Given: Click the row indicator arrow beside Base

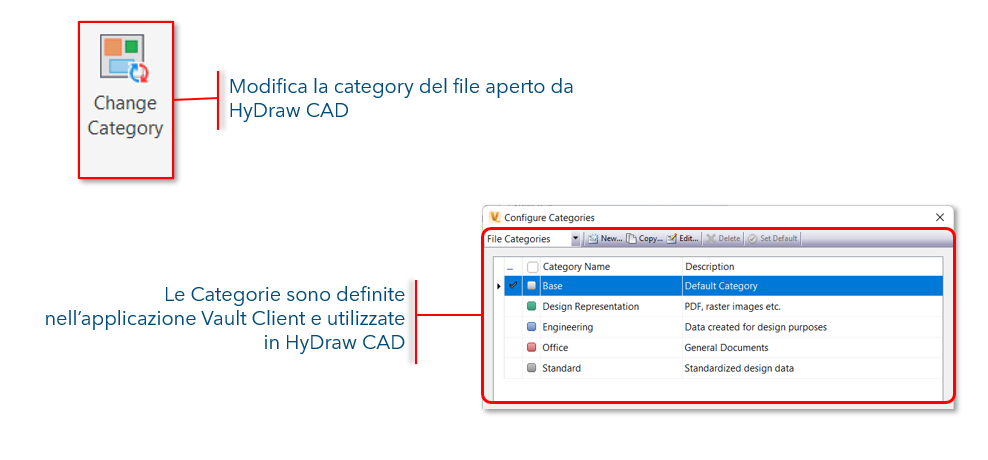Looking at the screenshot, I should [499, 286].
